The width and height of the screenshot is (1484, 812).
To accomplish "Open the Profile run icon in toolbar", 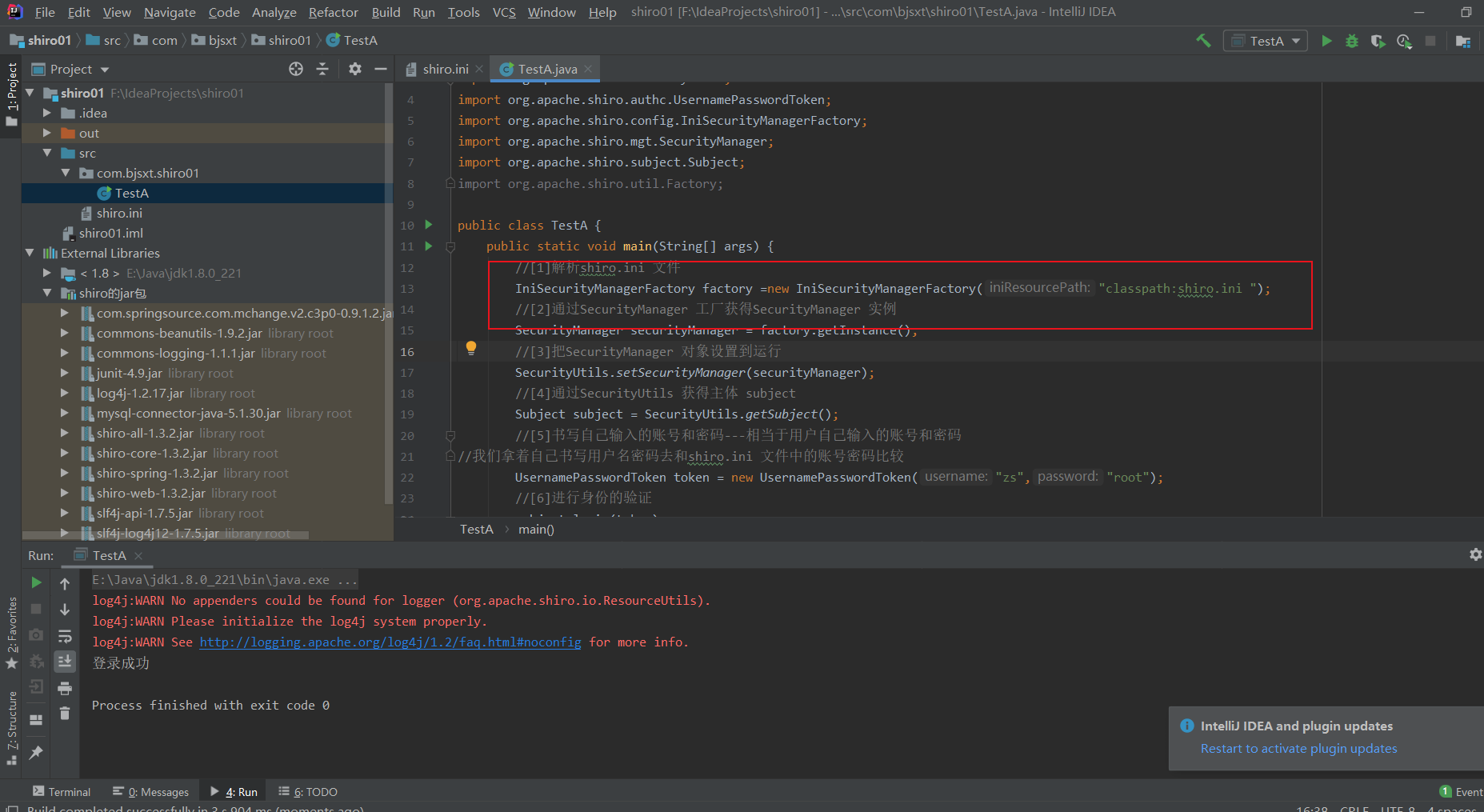I will (1404, 41).
